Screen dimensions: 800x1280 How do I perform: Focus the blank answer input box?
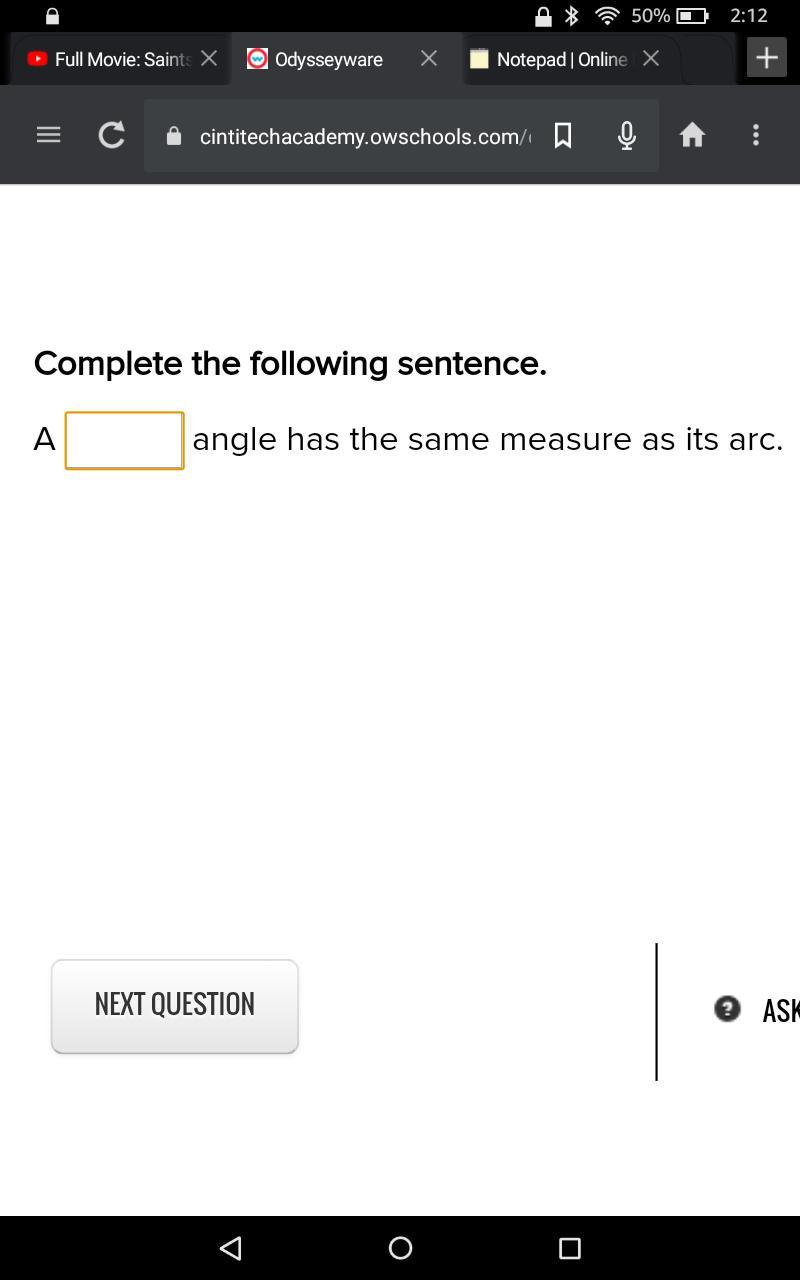(124, 440)
